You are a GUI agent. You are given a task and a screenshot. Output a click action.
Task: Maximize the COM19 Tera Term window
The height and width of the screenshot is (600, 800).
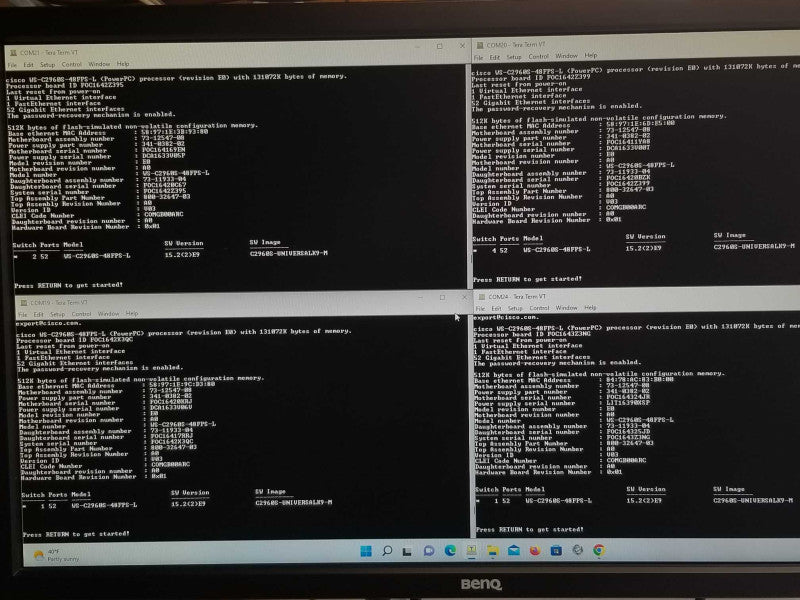pos(442,297)
